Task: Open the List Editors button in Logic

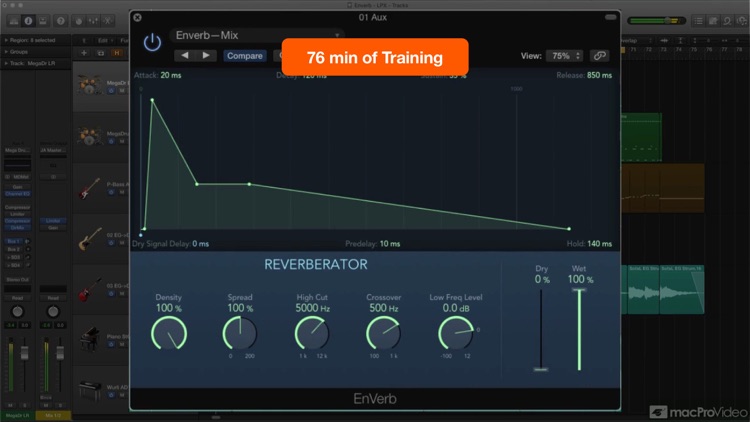Action: [699, 21]
